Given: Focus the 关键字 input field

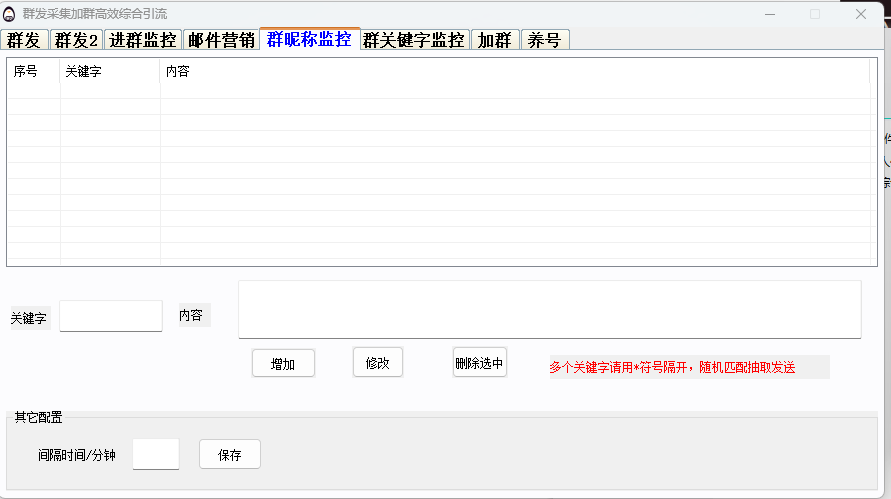Looking at the screenshot, I should tap(111, 316).
